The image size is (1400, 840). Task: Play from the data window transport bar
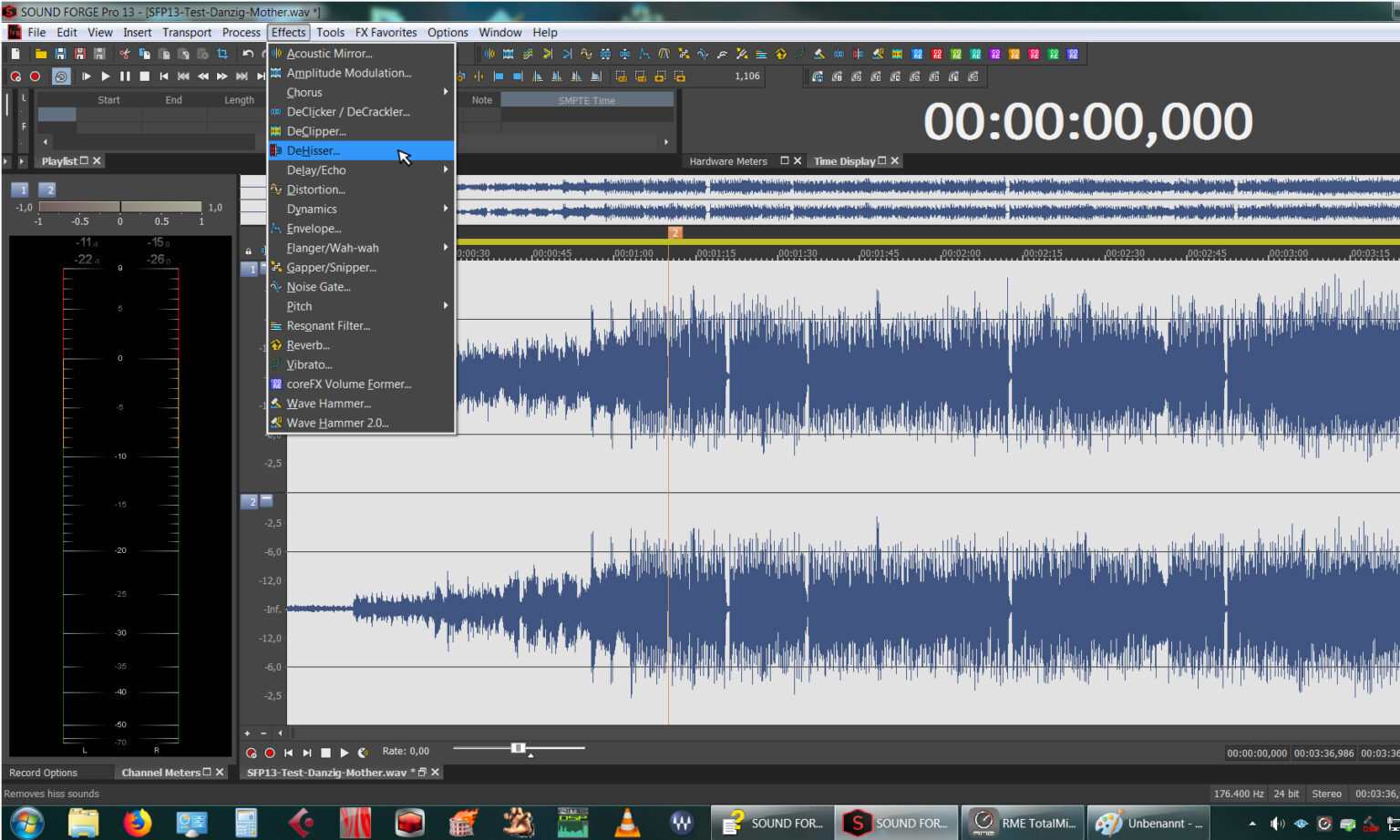345,753
